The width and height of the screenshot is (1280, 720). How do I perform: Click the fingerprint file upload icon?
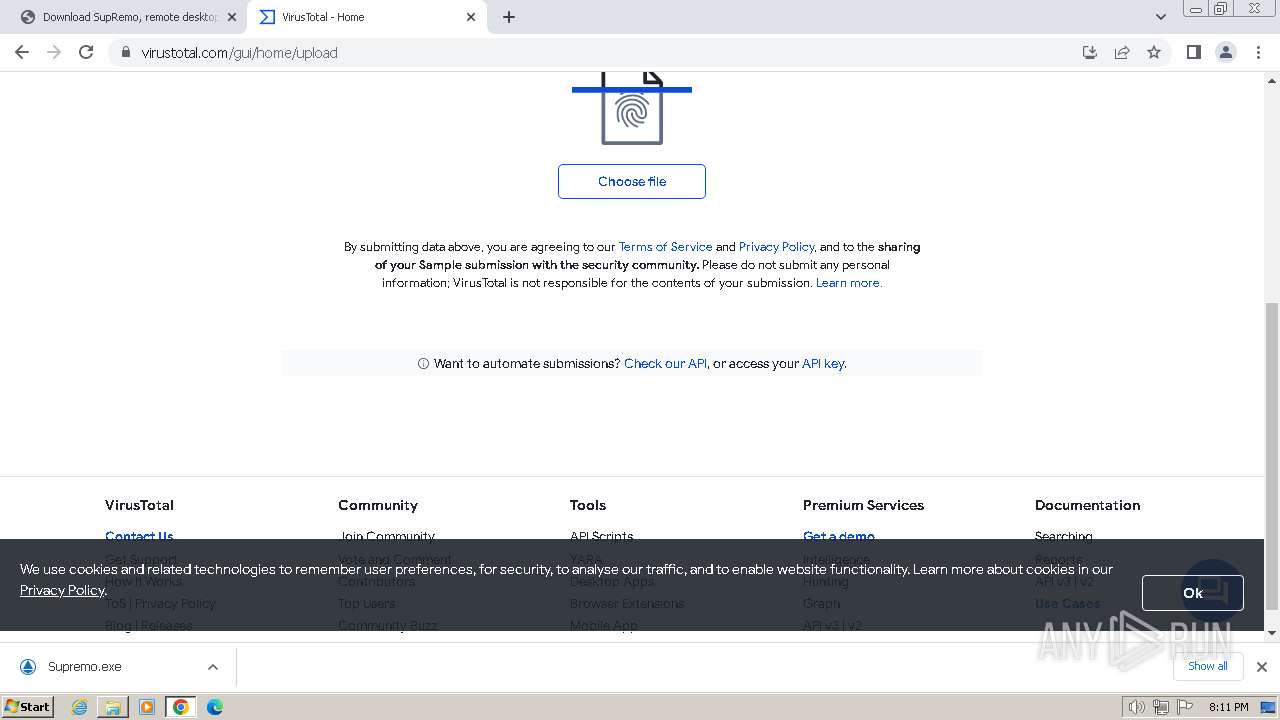click(632, 108)
